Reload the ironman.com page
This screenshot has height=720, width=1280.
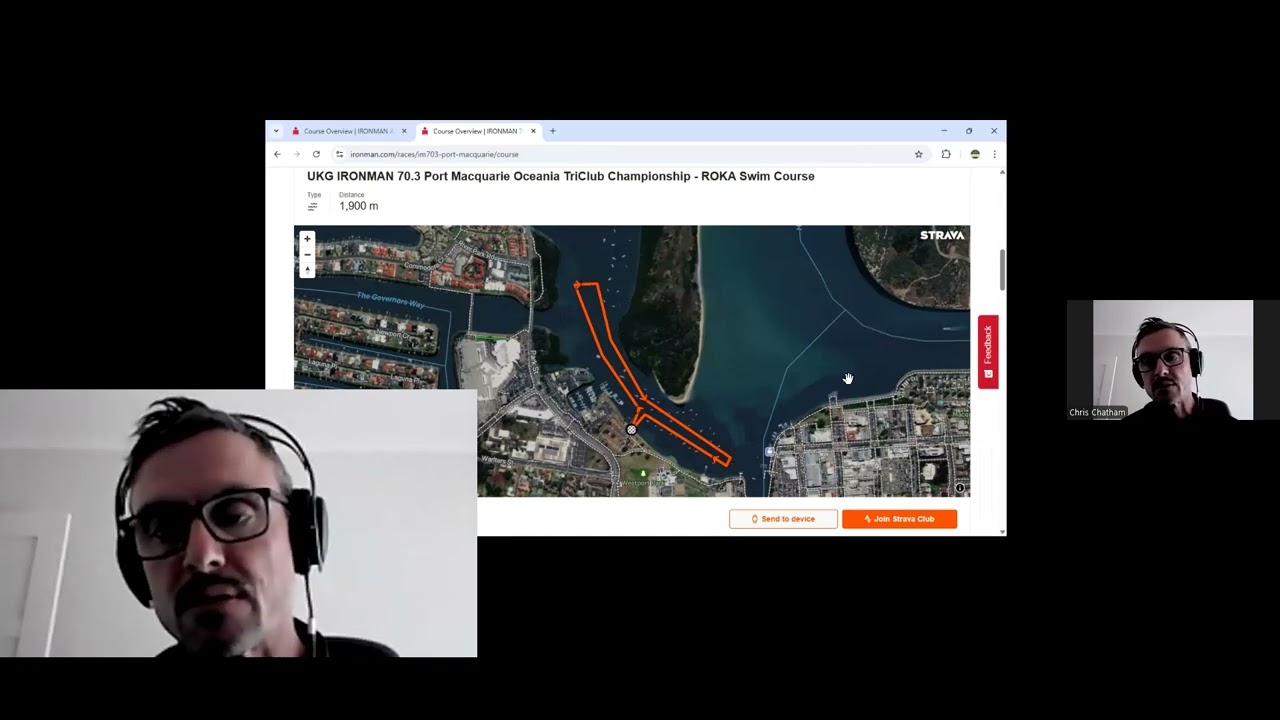[316, 154]
